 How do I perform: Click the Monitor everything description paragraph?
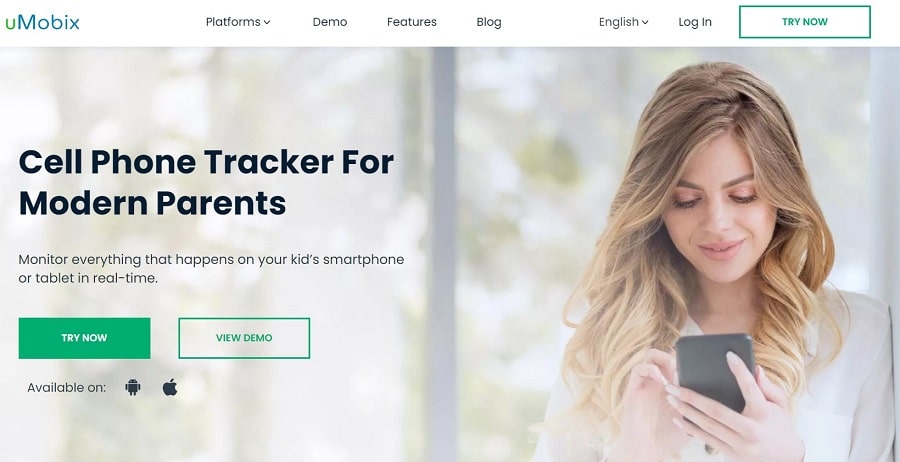211,269
